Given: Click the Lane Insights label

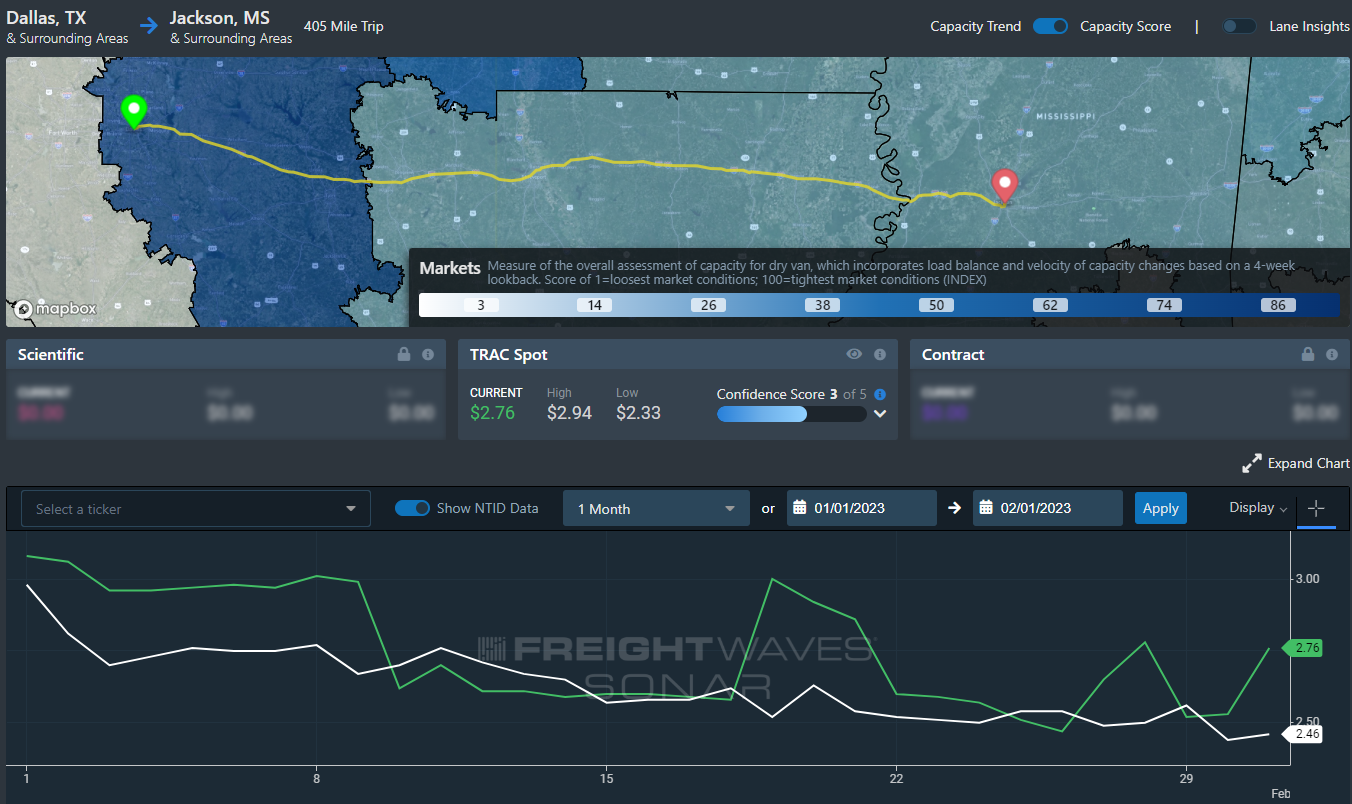Looking at the screenshot, I should (1310, 27).
